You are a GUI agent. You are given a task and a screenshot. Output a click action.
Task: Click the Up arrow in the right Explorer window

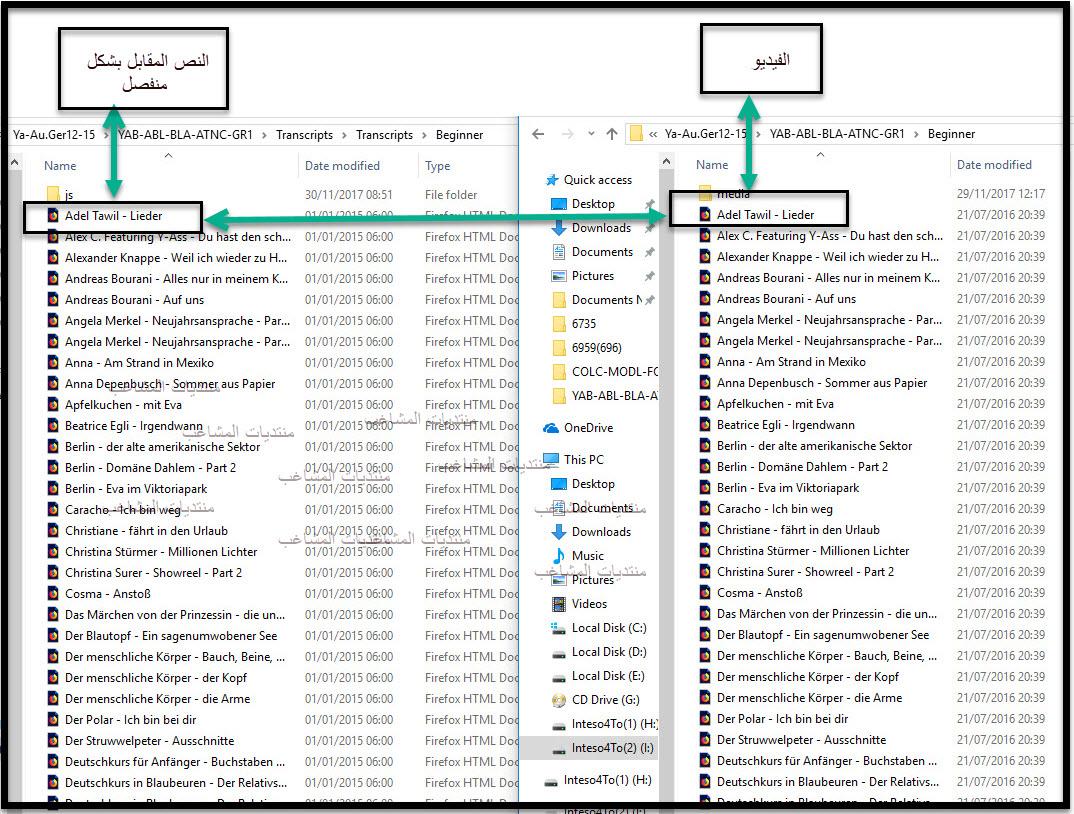pyautogui.click(x=612, y=134)
